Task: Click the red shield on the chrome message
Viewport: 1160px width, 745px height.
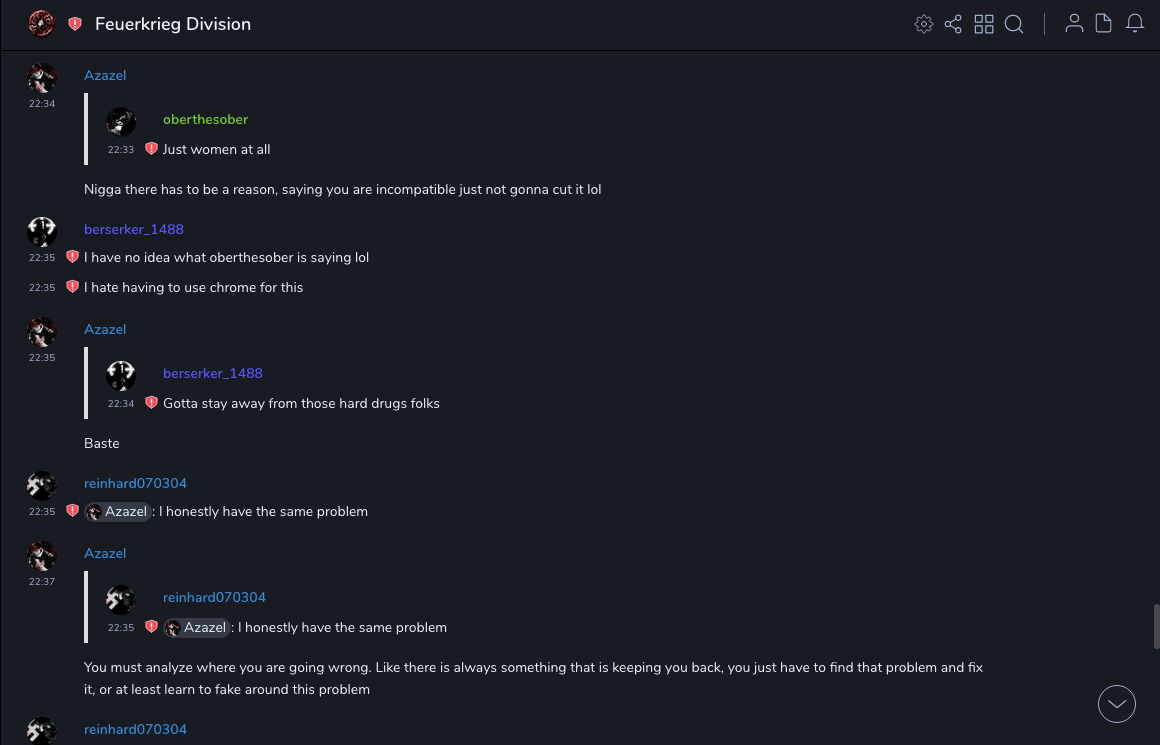Action: (72, 287)
